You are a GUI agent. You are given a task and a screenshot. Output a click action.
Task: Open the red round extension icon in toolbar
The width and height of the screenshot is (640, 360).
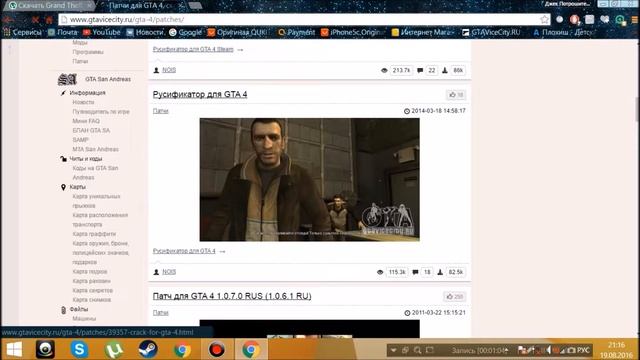(575, 19)
